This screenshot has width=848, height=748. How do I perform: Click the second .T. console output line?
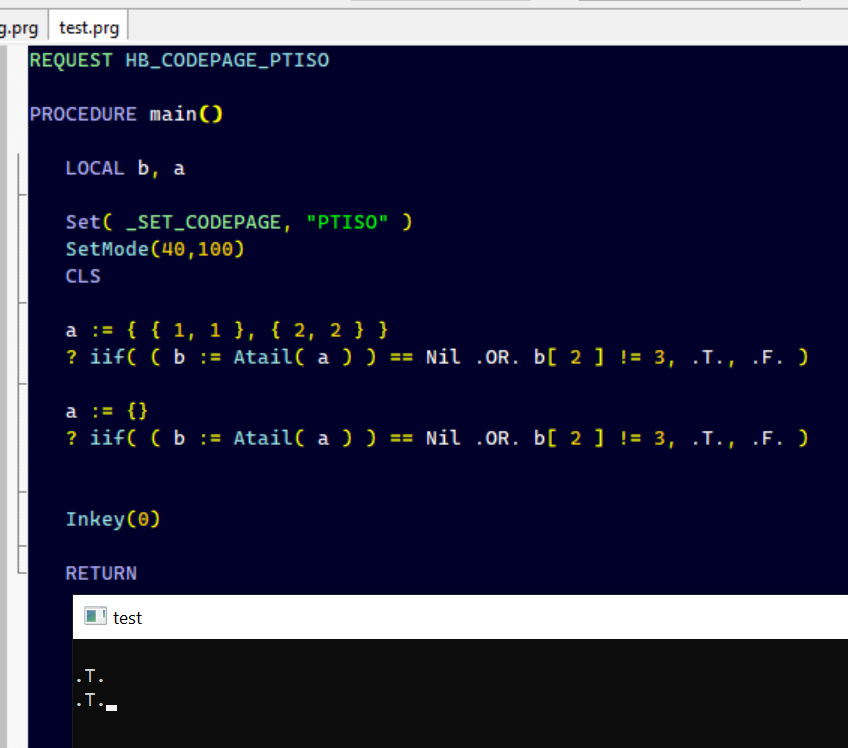click(x=89, y=701)
